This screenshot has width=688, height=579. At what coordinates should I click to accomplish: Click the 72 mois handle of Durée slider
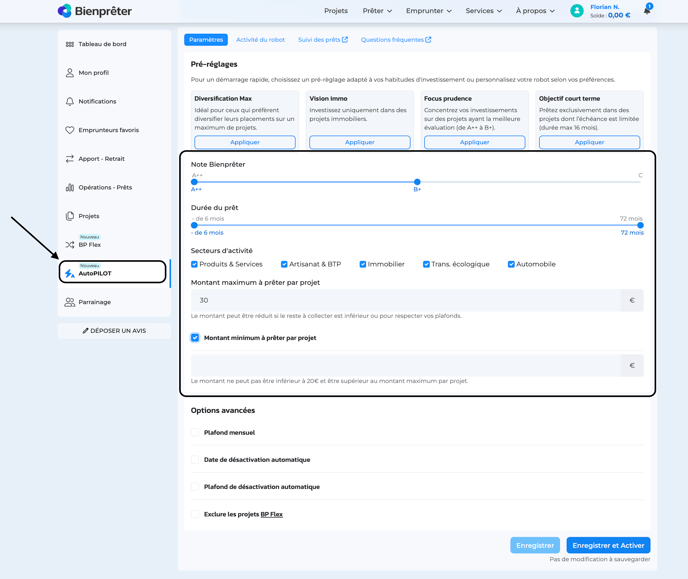click(640, 225)
